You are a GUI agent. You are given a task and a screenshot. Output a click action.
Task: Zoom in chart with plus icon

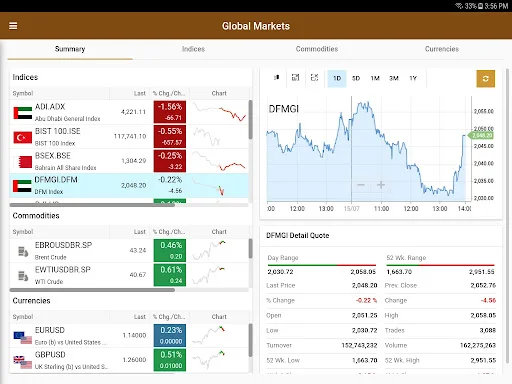coord(381,185)
